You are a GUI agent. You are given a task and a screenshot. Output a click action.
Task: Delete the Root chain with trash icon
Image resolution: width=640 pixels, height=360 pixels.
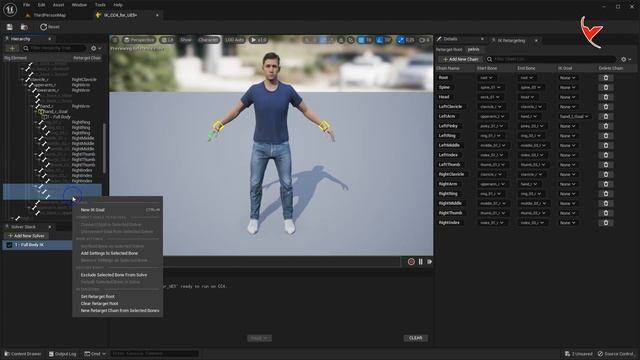coord(606,78)
